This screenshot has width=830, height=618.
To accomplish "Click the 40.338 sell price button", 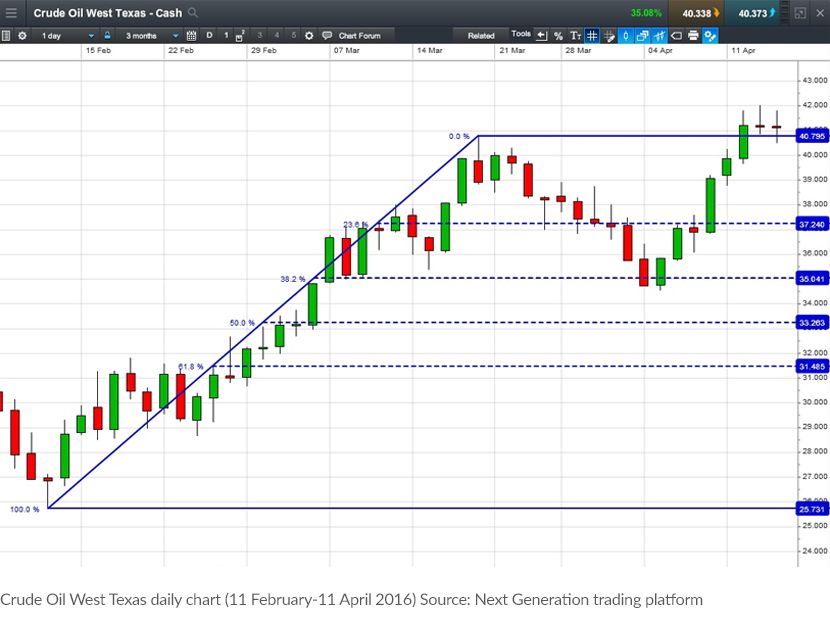I will click(697, 13).
